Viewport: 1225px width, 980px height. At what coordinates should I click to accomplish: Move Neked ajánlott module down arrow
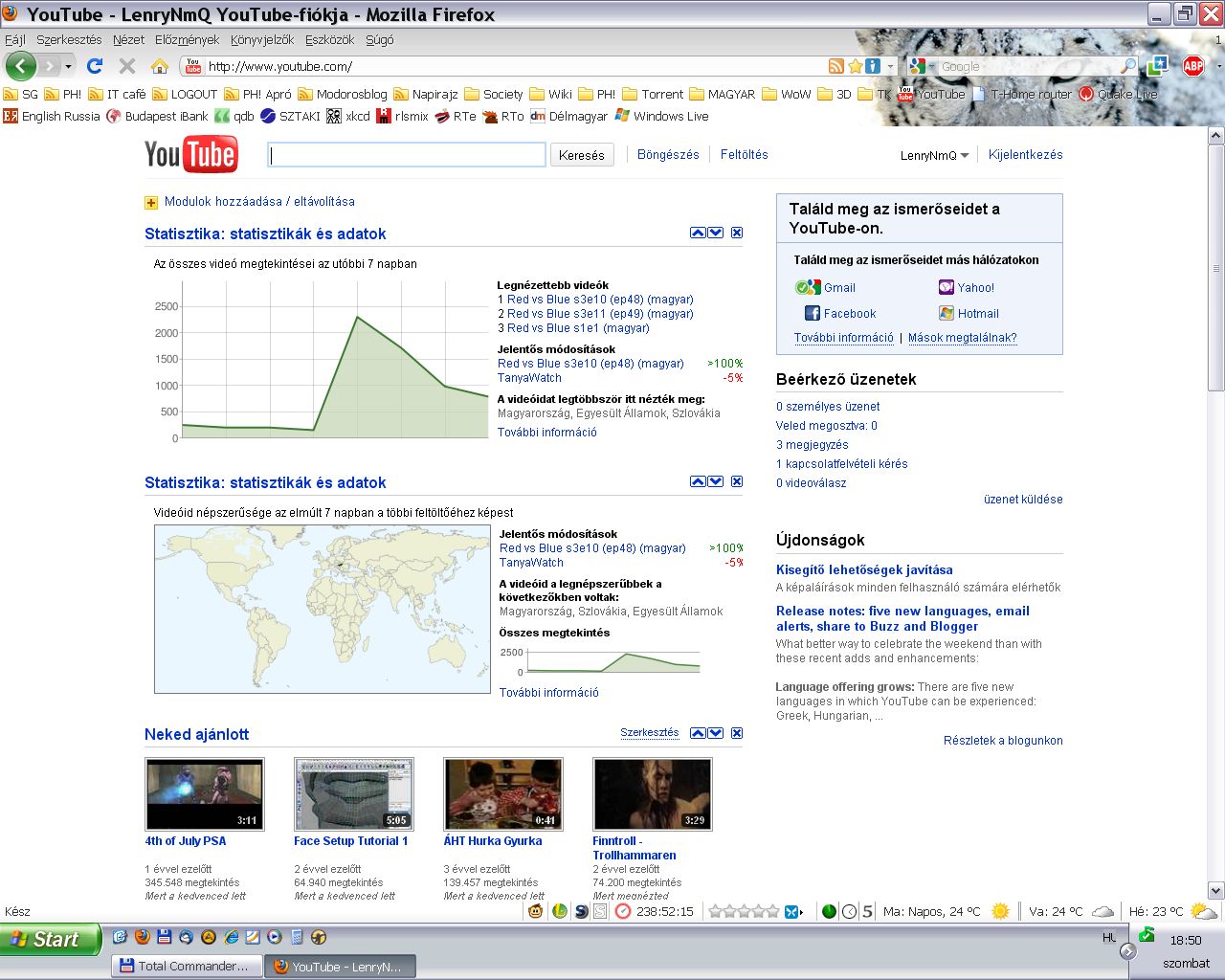(715, 733)
